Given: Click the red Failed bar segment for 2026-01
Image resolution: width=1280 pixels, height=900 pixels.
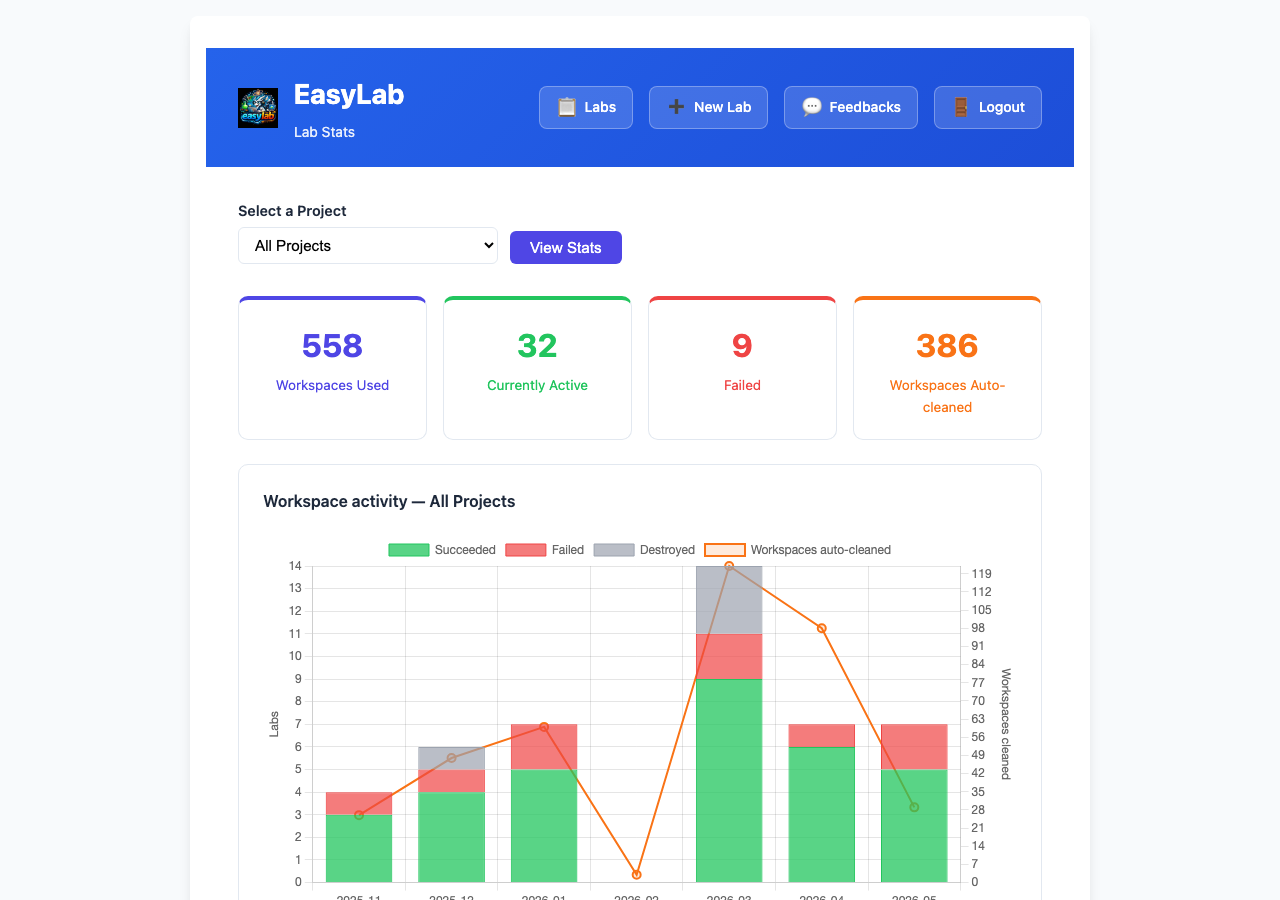Looking at the screenshot, I should click(x=544, y=747).
